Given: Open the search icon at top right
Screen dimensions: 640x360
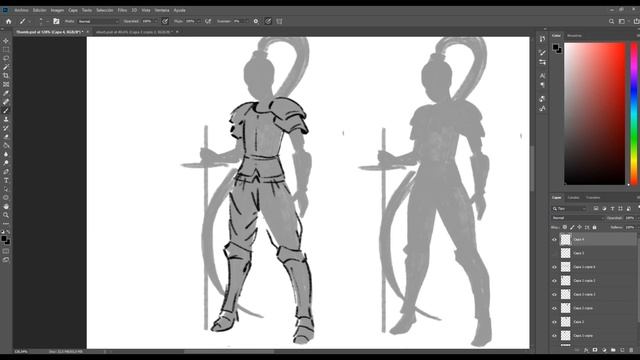Looking at the screenshot, I should click(x=611, y=21).
